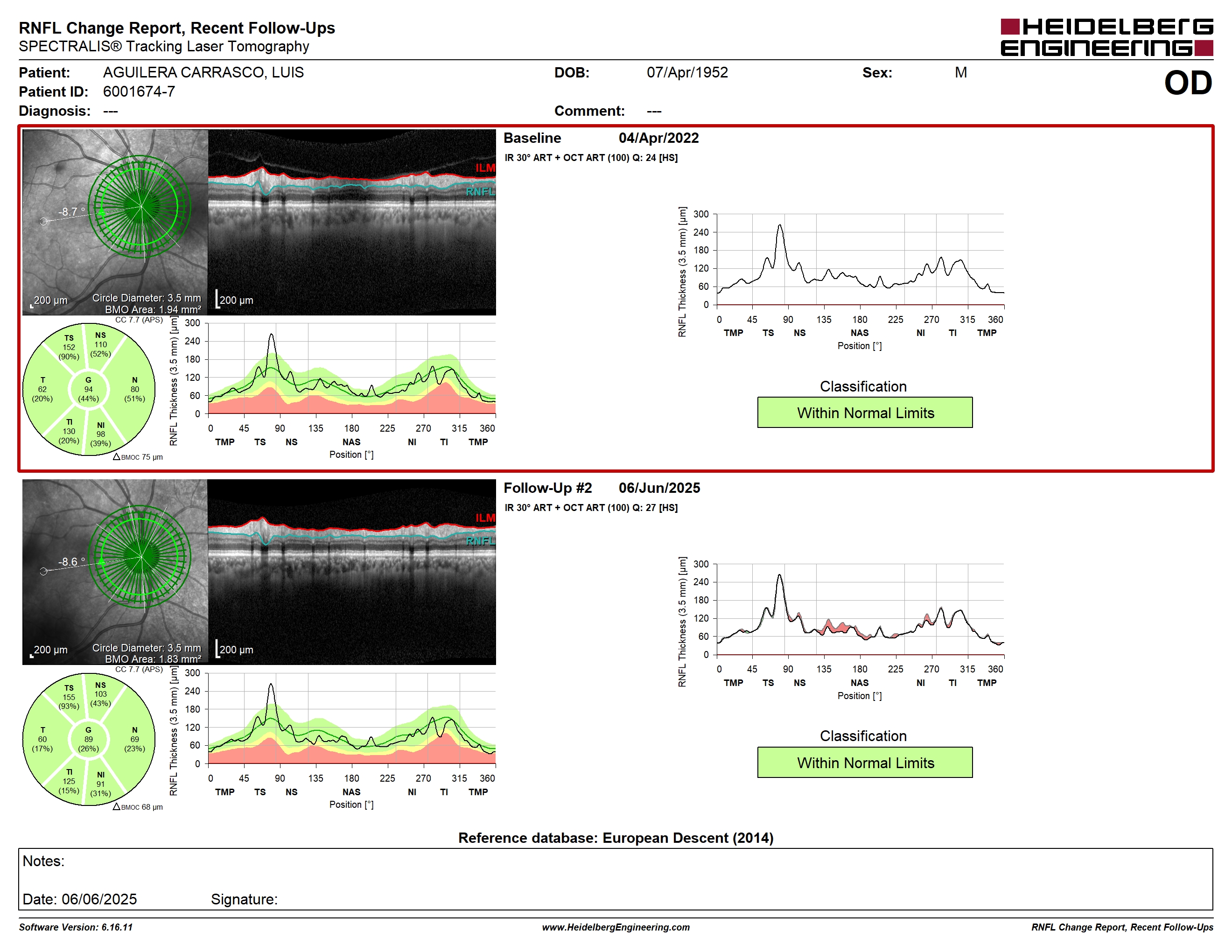Click the baseline plain RNFL thickness graph at right
1232x952 pixels.
coord(860,259)
